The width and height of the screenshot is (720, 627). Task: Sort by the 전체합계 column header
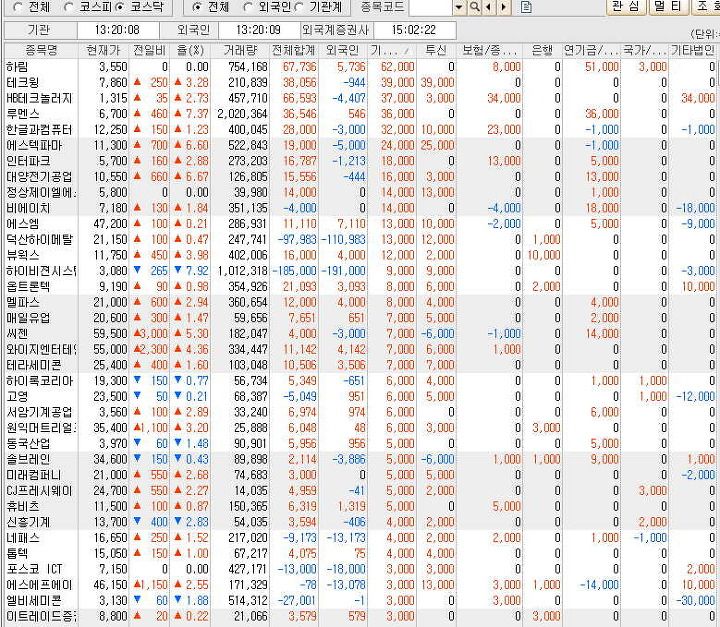pyautogui.click(x=294, y=50)
